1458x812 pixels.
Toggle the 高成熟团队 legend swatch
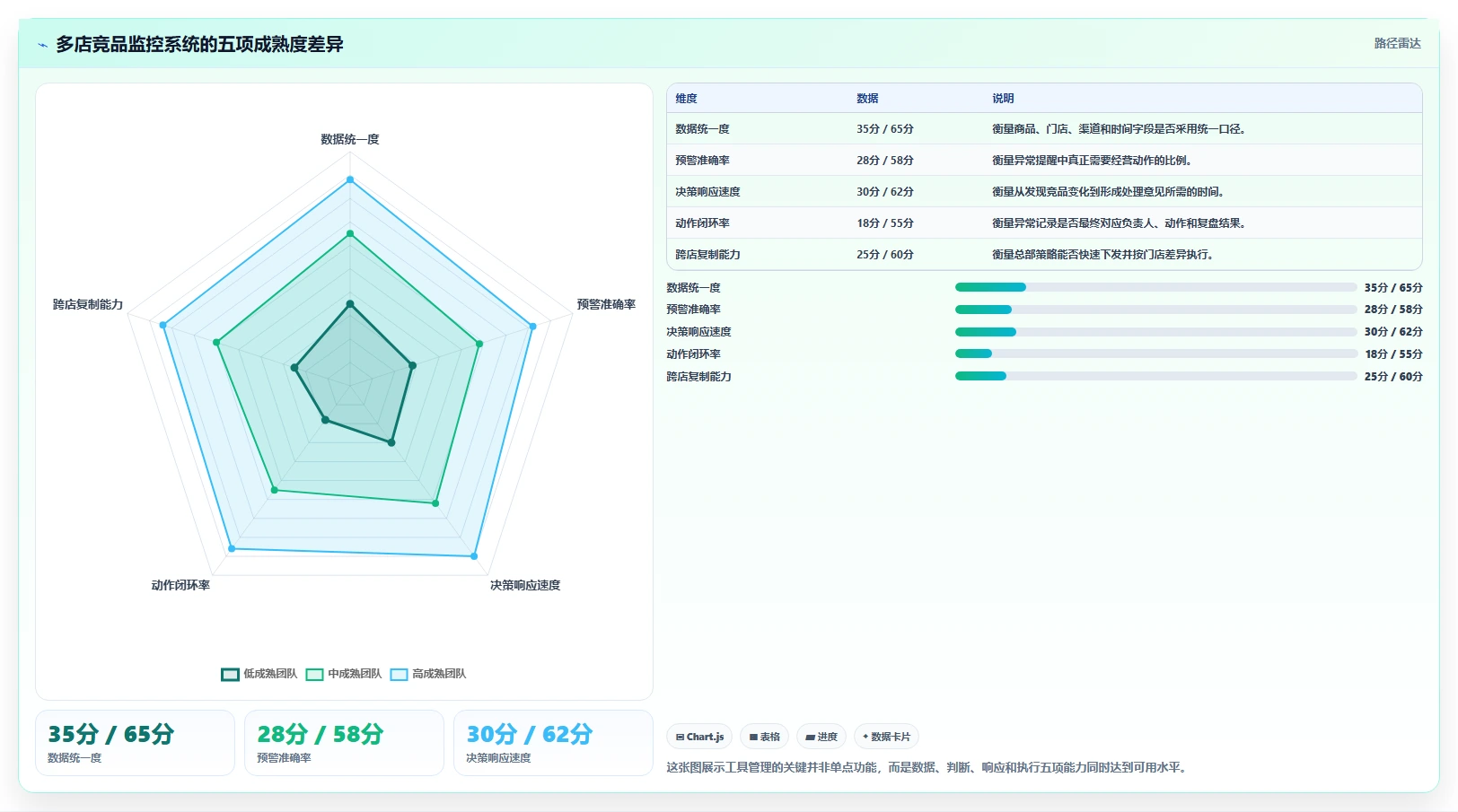(x=399, y=675)
